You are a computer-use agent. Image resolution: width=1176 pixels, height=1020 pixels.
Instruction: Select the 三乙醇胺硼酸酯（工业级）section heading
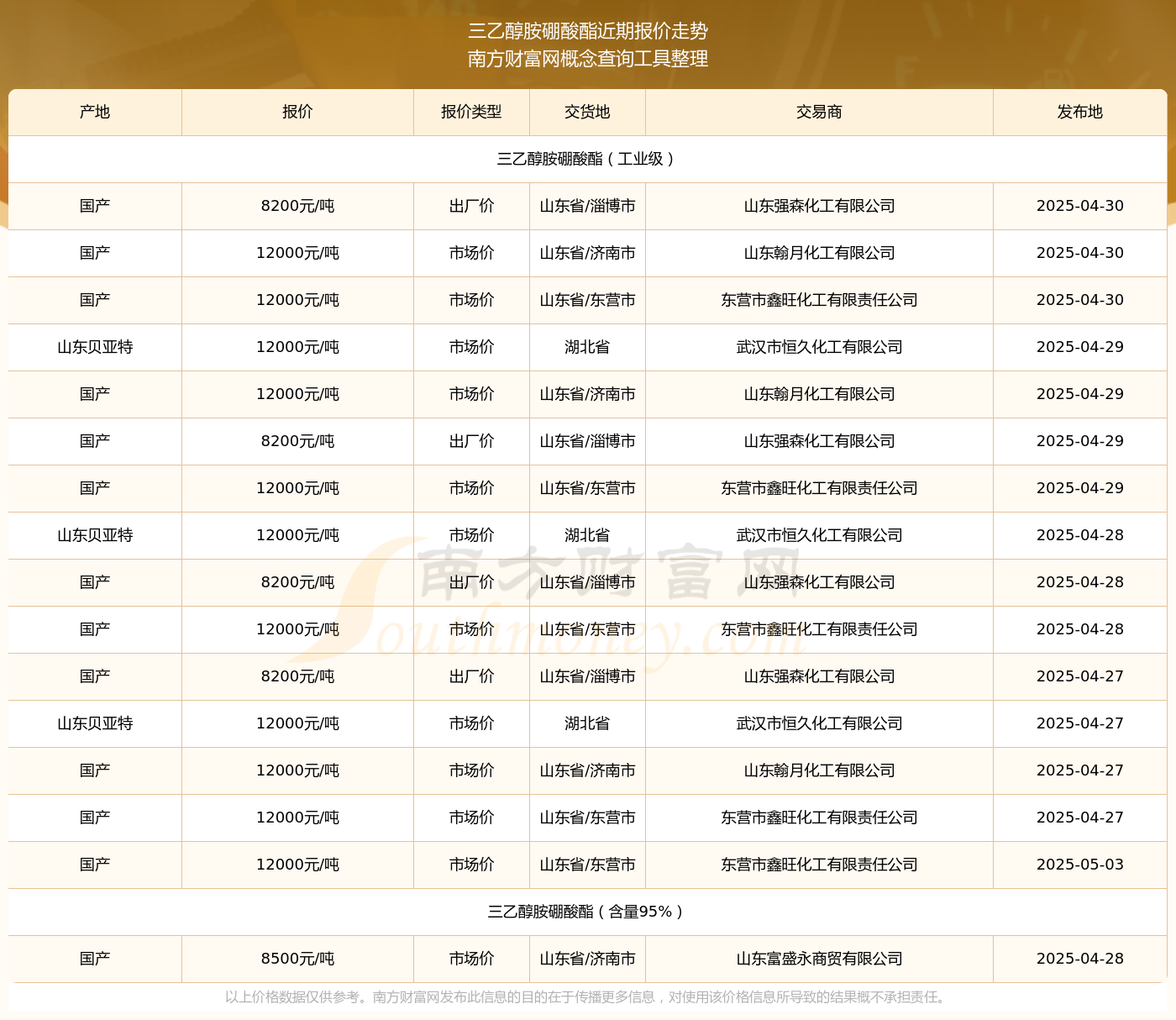click(587, 159)
